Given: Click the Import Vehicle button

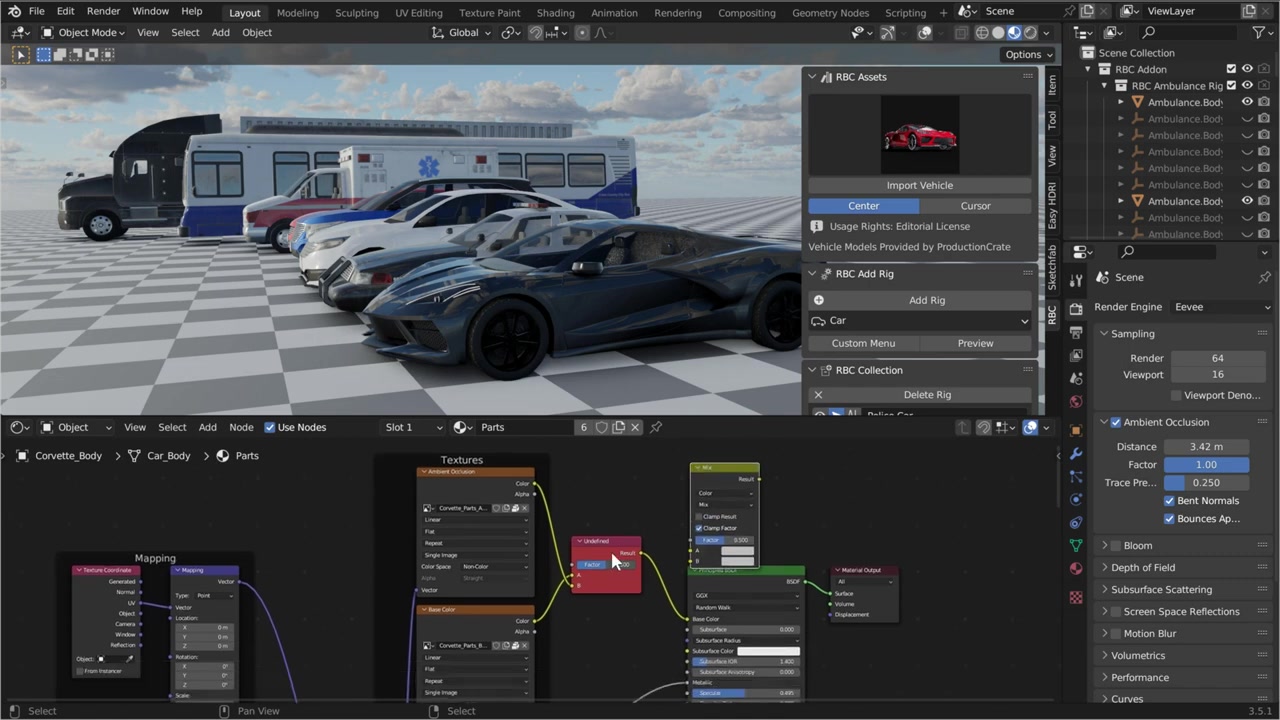Looking at the screenshot, I should coord(919,185).
